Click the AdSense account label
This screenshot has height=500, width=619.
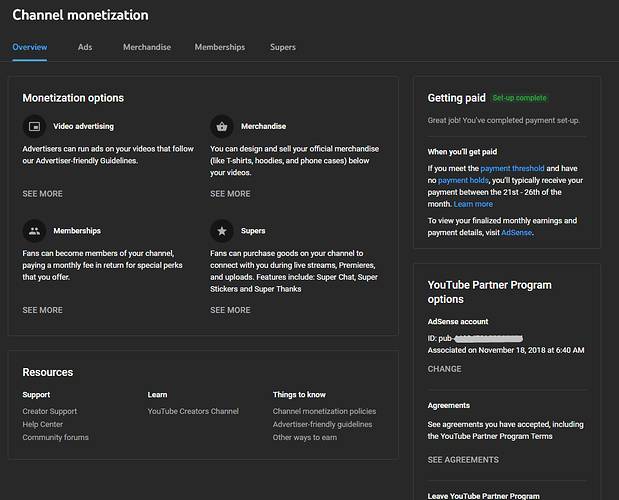458,322
